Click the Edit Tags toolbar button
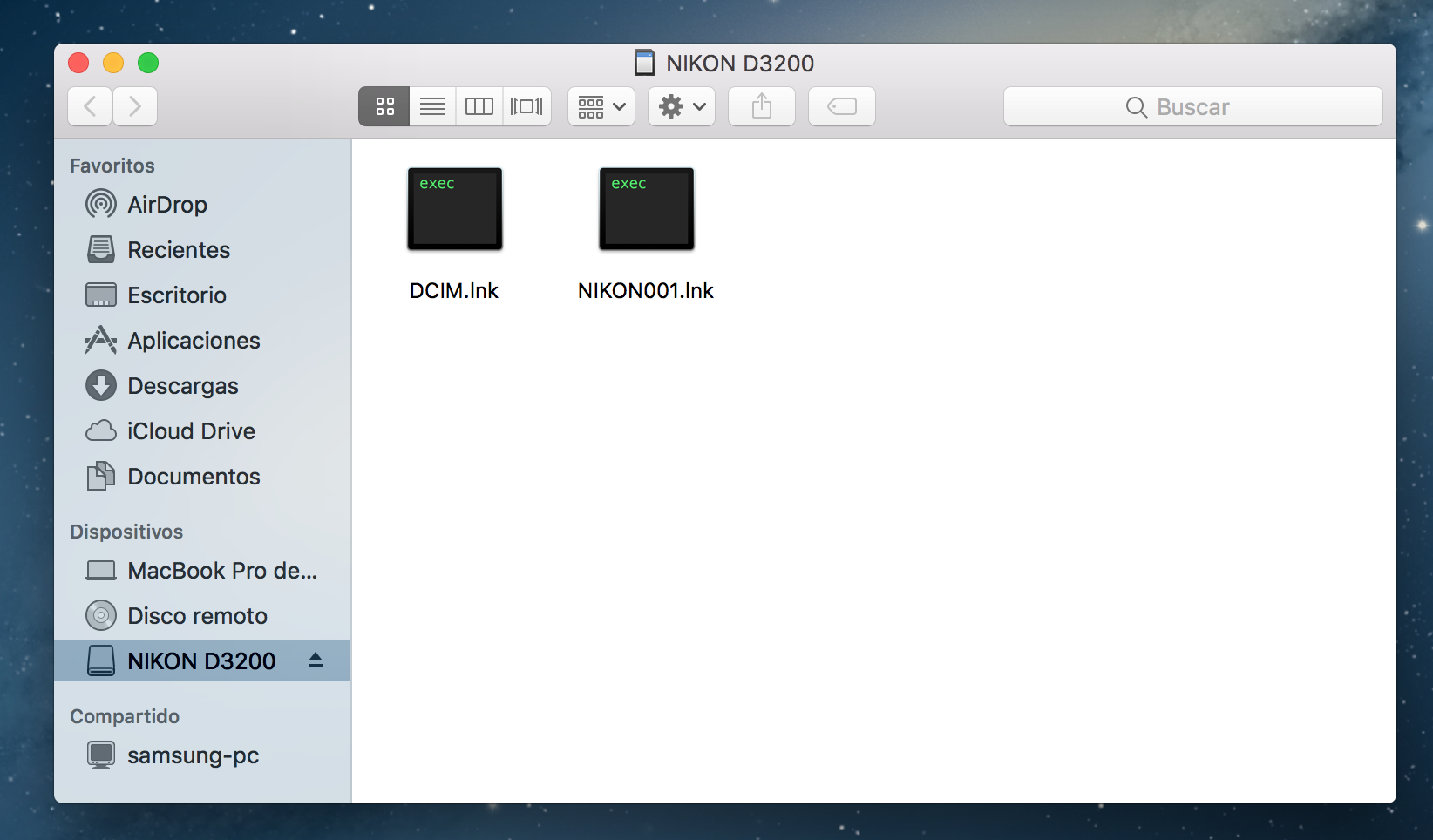The image size is (1433, 840). coord(842,106)
